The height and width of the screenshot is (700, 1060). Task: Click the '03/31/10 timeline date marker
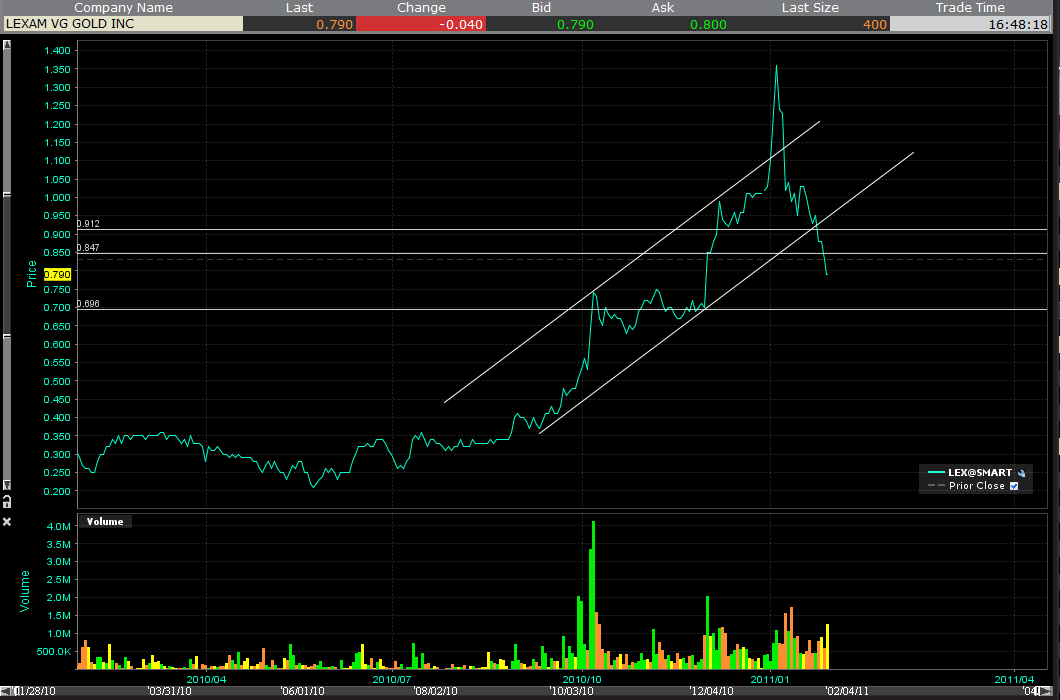[x=169, y=691]
